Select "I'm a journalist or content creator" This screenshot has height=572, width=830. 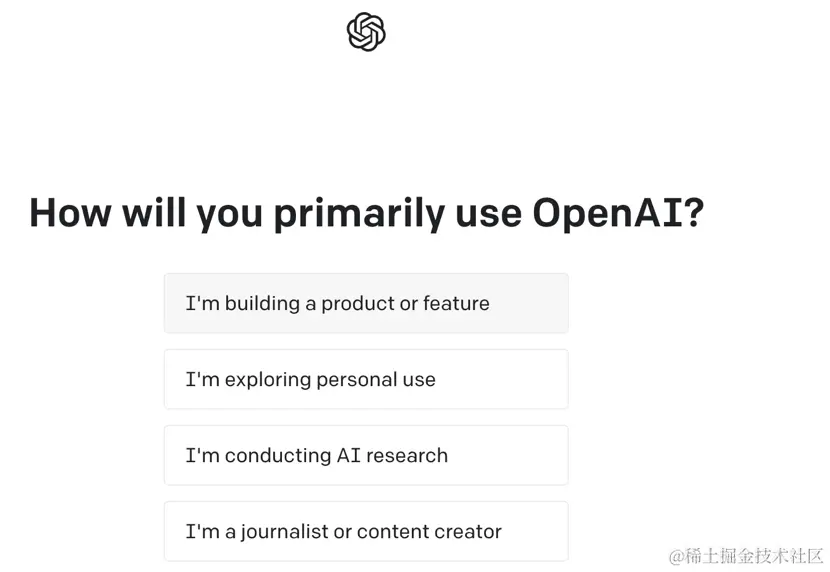366,531
